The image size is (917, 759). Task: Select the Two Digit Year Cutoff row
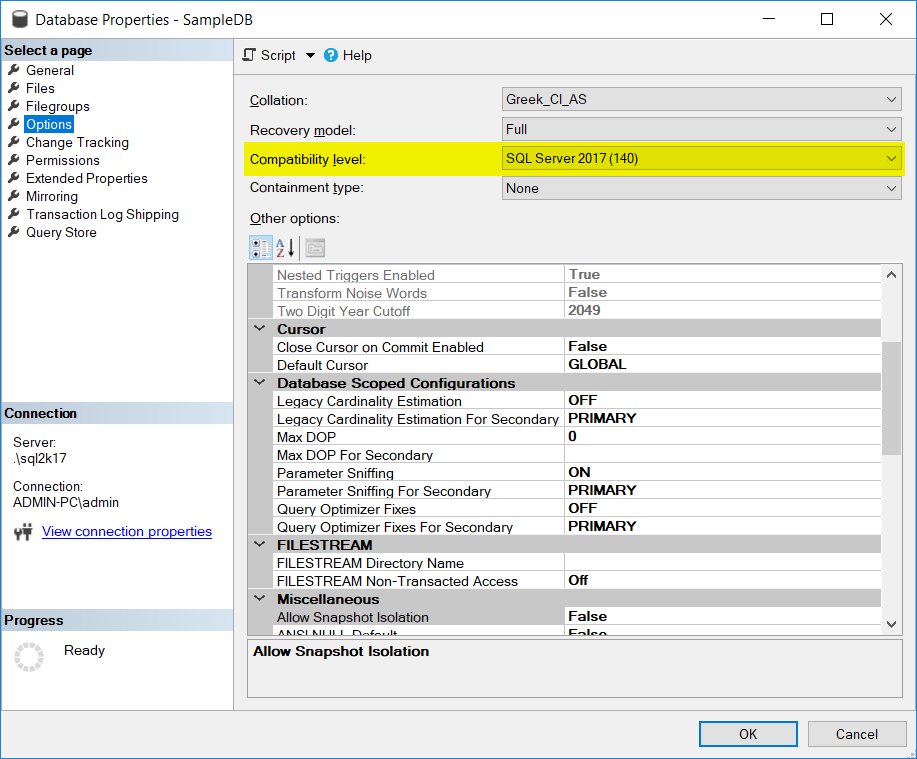pyautogui.click(x=577, y=310)
